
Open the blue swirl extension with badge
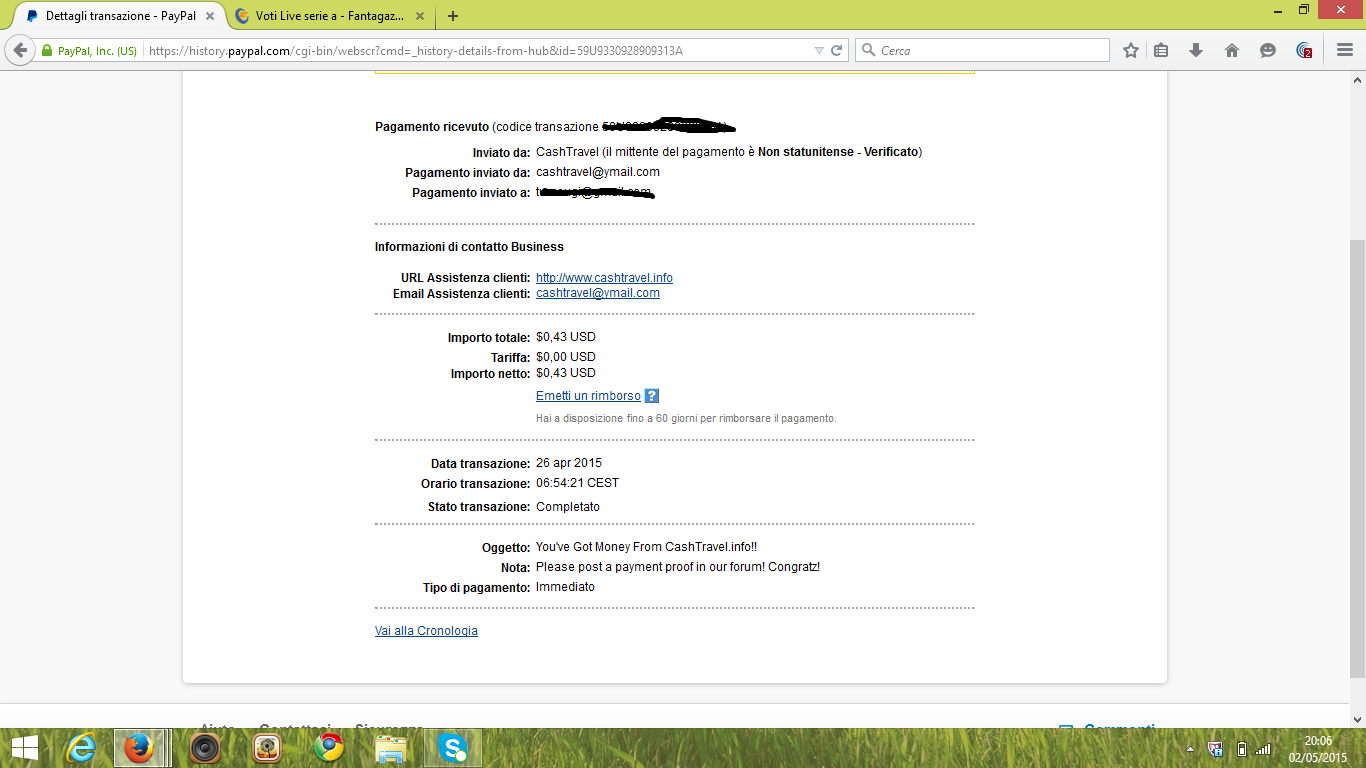[x=1304, y=50]
